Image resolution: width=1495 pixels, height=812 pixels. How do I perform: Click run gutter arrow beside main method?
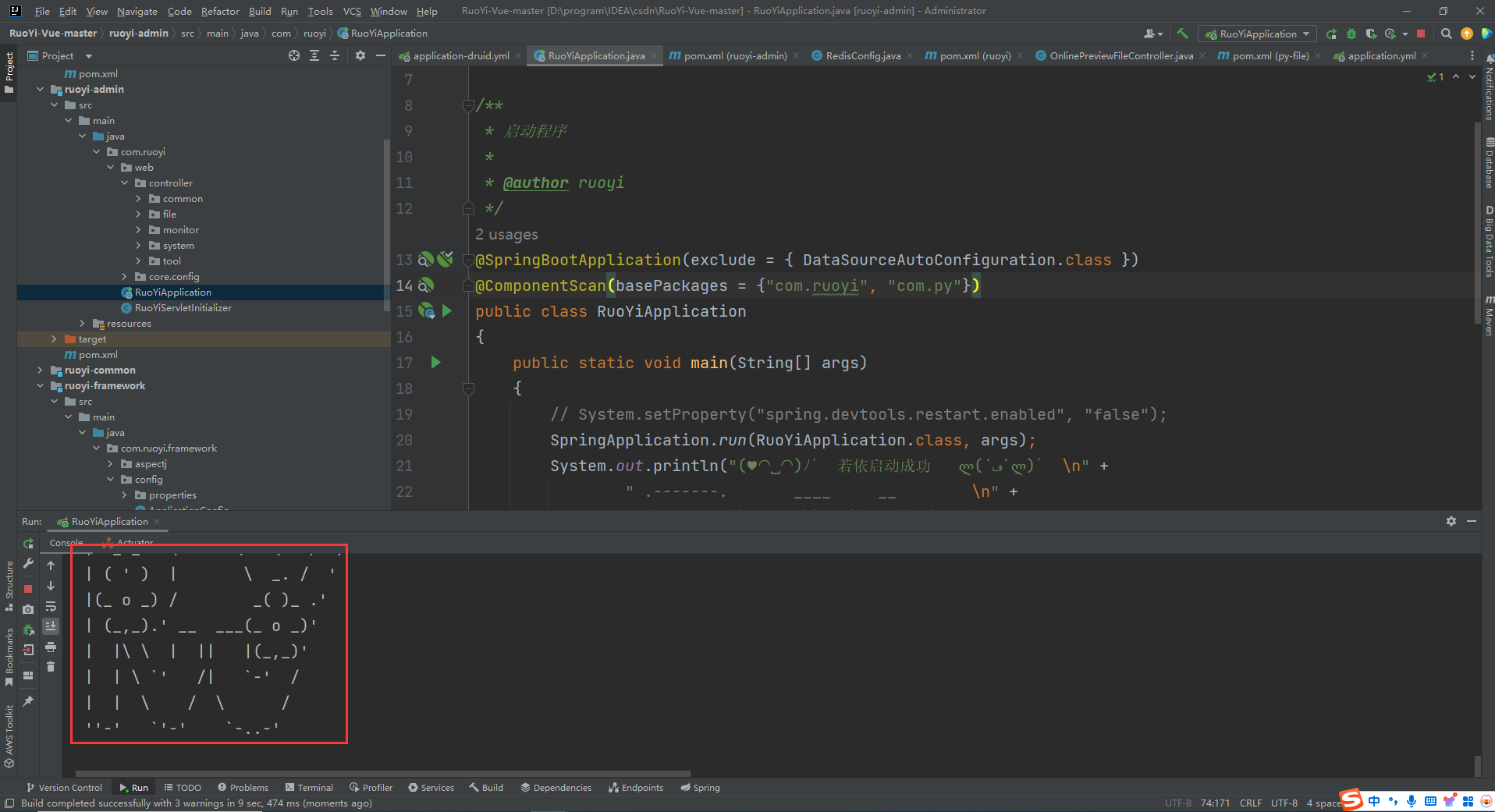point(436,362)
